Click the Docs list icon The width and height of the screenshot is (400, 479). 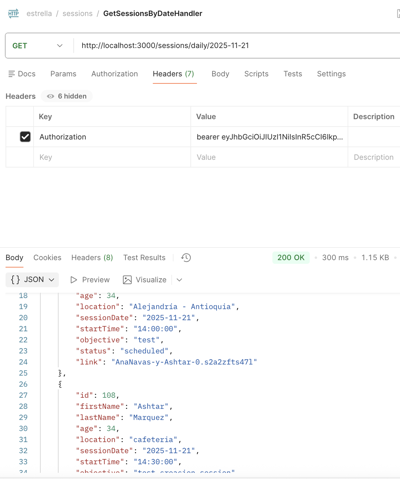[12, 74]
